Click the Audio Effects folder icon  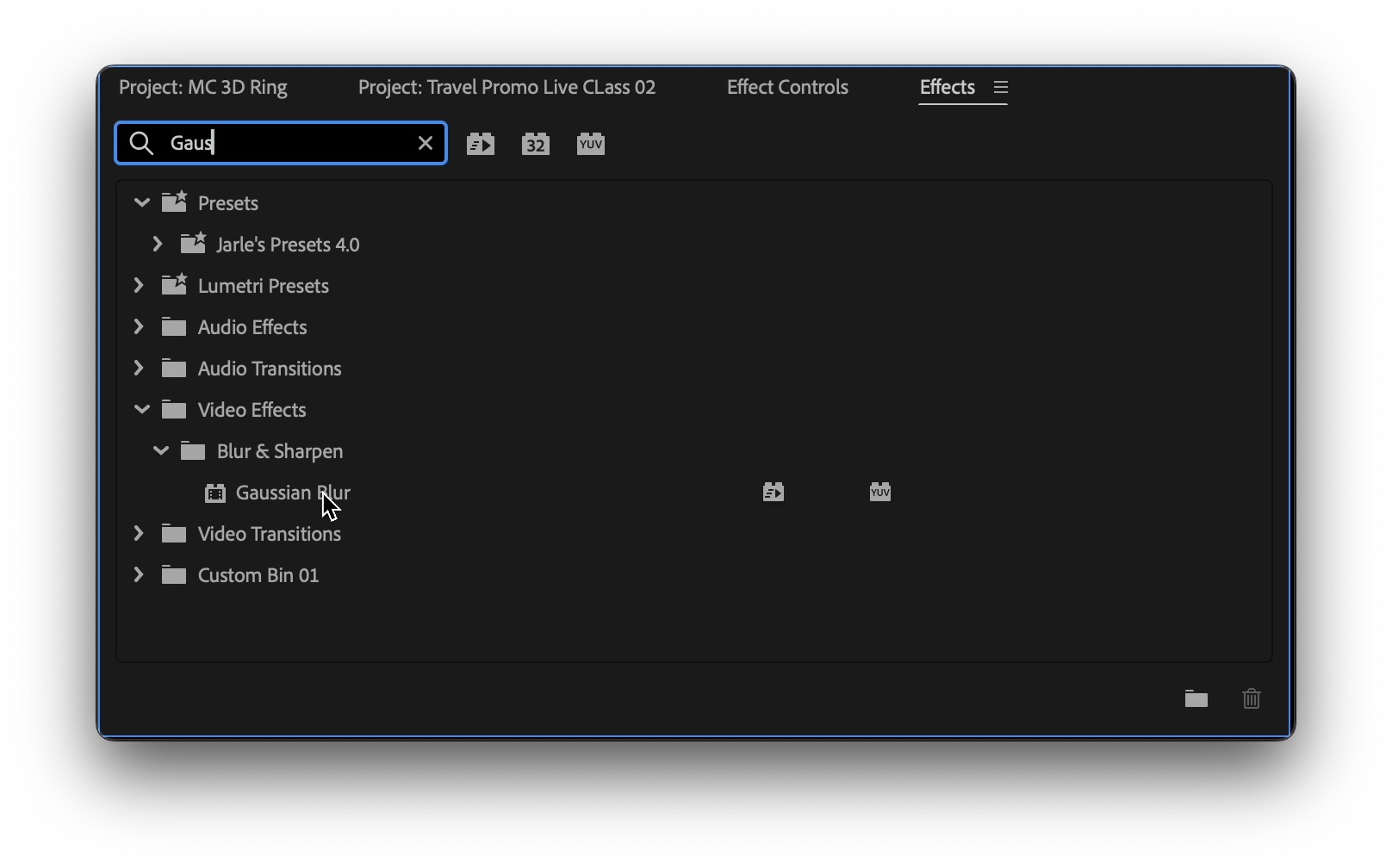174,327
